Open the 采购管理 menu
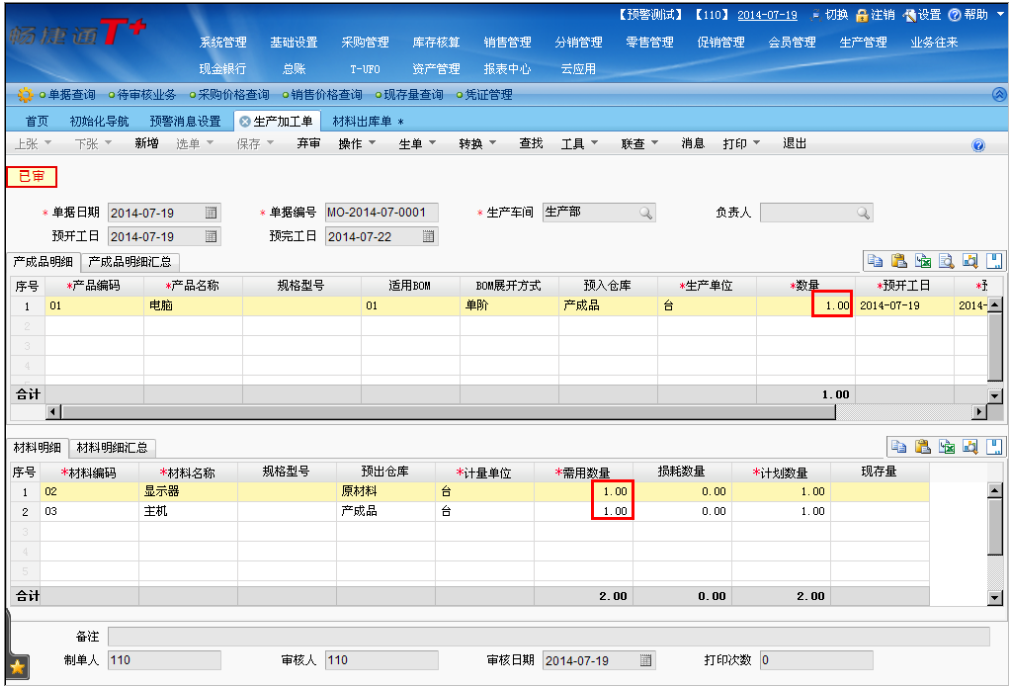Screen dimensions: 1013x690 click(x=365, y=43)
